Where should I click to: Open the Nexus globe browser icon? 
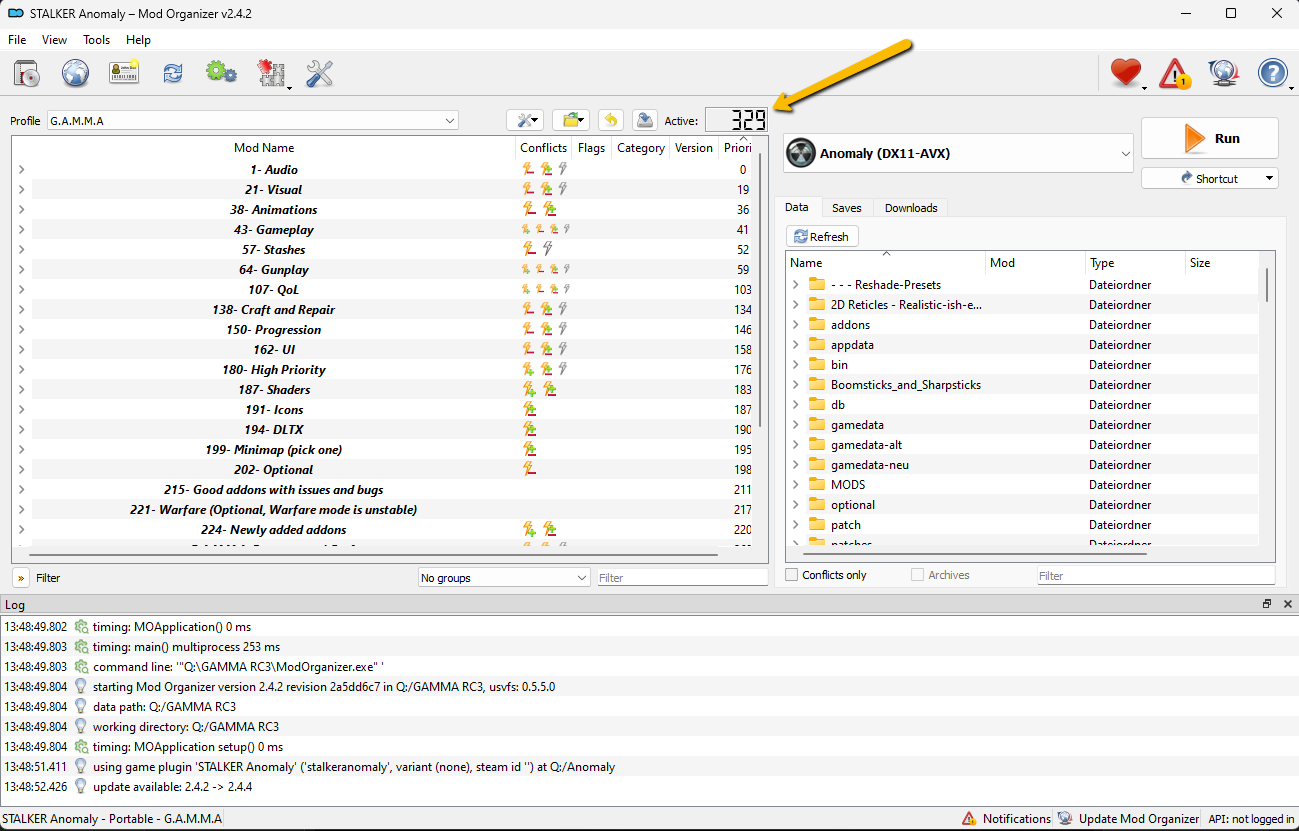[76, 73]
